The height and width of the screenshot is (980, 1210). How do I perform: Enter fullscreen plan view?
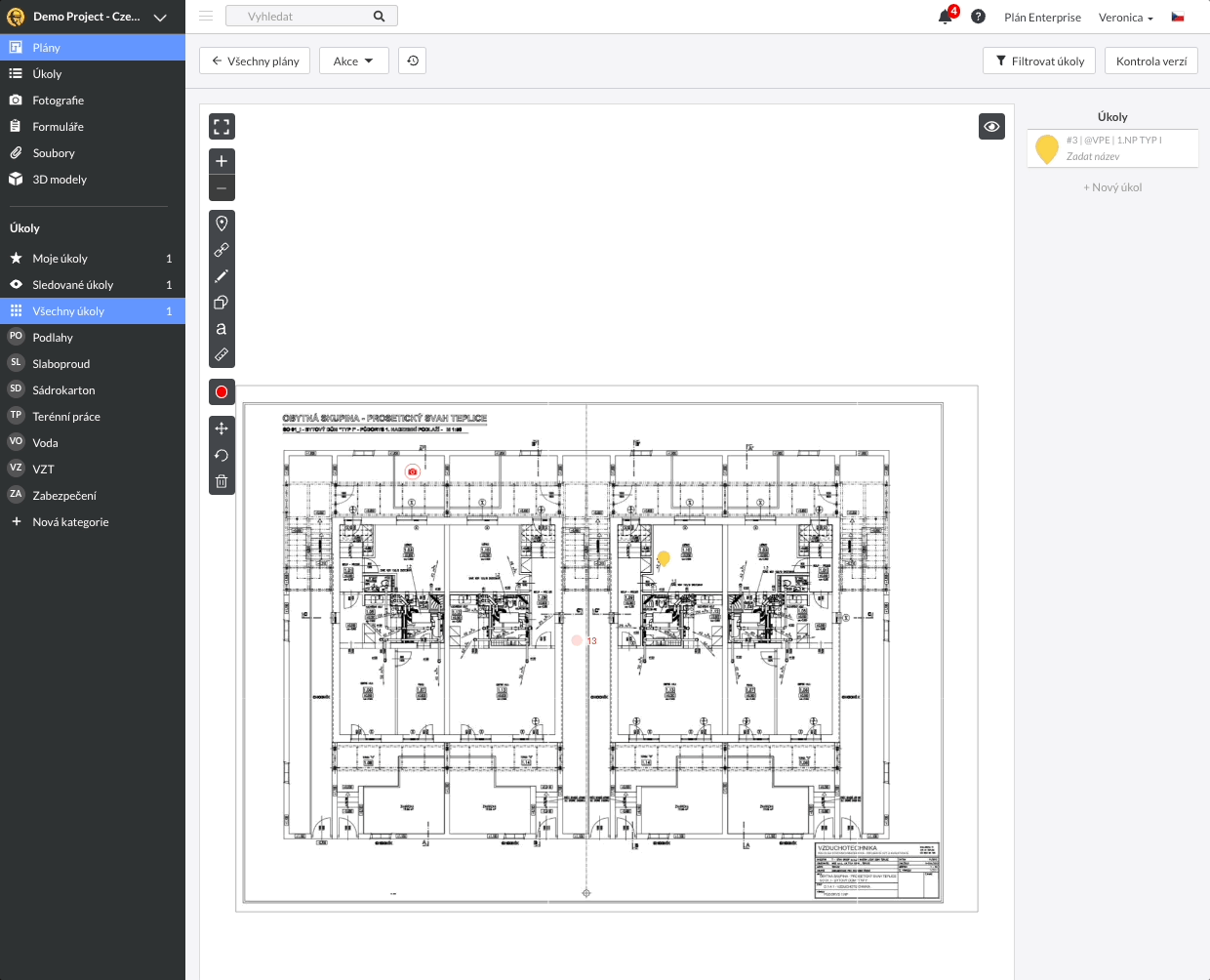(222, 127)
